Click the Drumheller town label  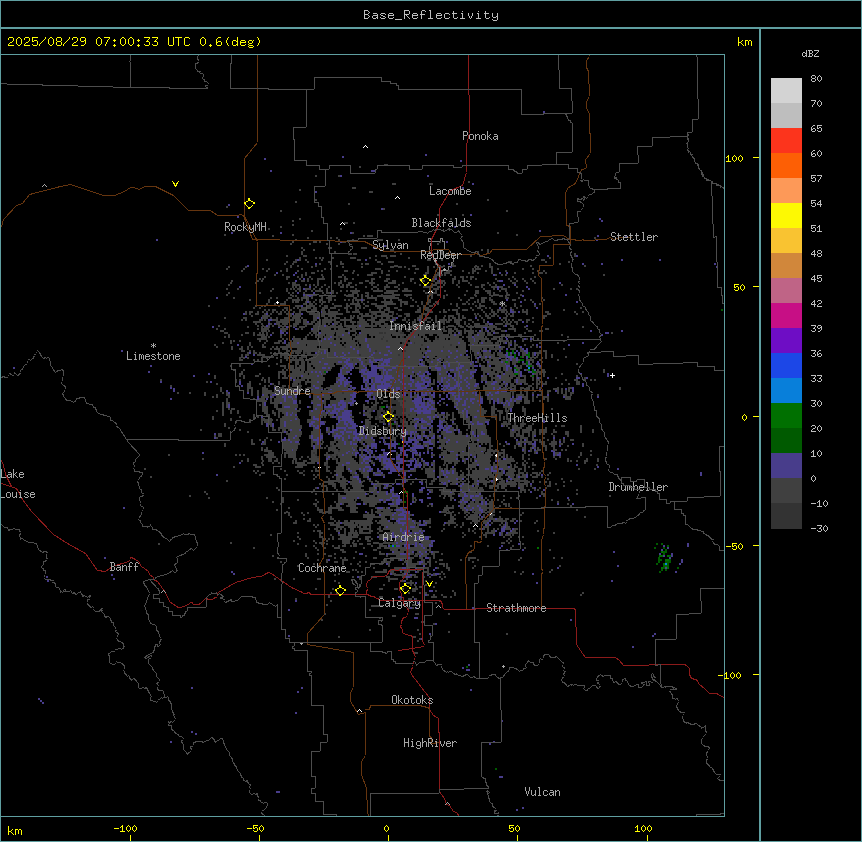tap(638, 487)
